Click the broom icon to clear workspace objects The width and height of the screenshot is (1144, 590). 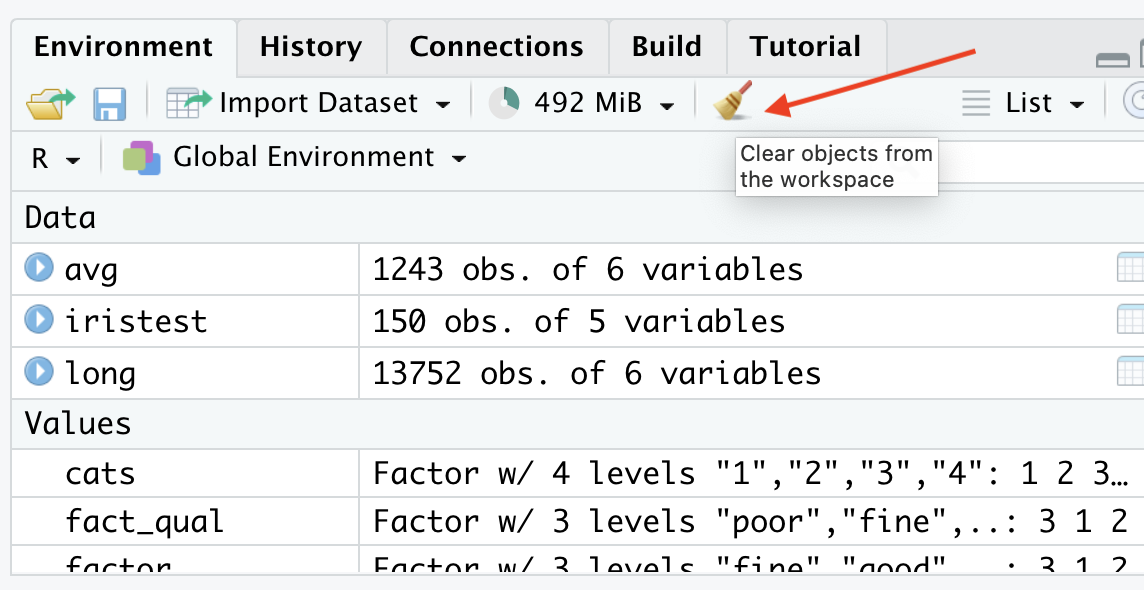point(734,102)
